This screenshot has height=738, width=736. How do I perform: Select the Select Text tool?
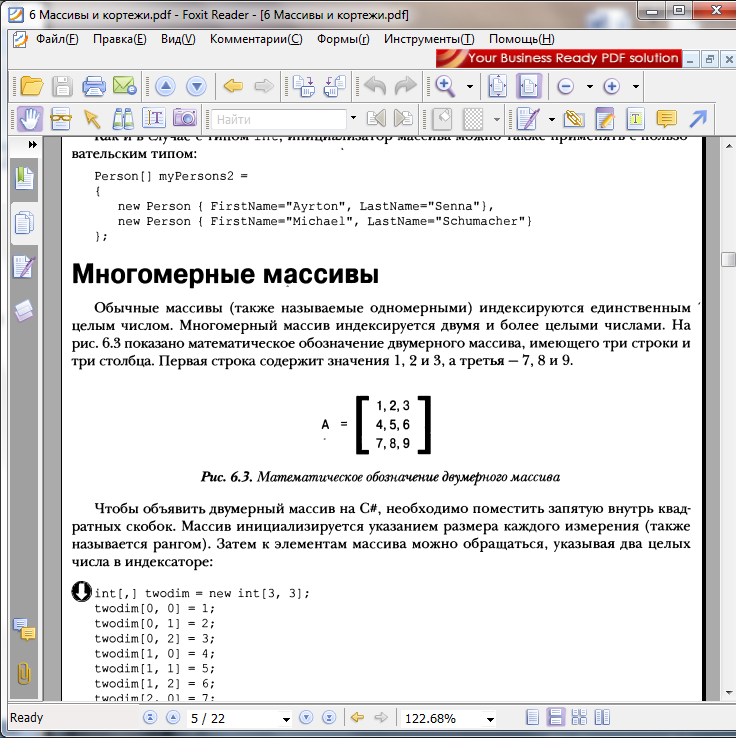click(x=154, y=119)
